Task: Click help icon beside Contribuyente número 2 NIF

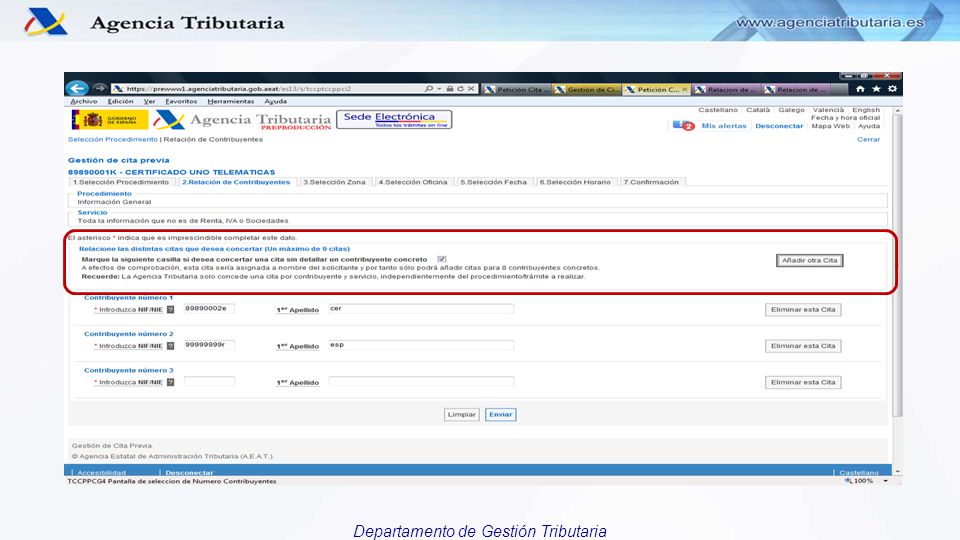Action: (170, 346)
